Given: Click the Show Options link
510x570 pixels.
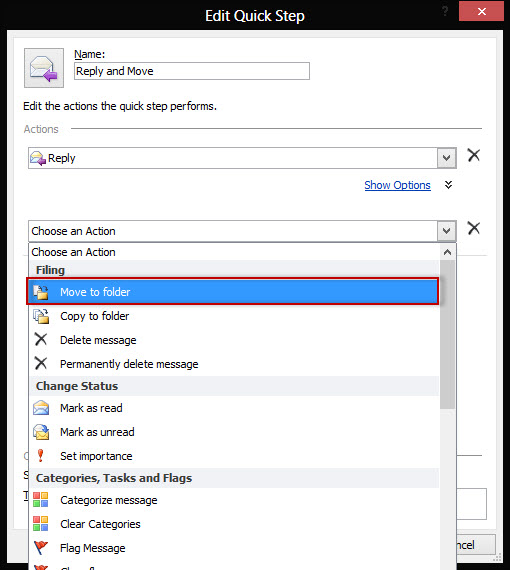Looking at the screenshot, I should [x=397, y=185].
